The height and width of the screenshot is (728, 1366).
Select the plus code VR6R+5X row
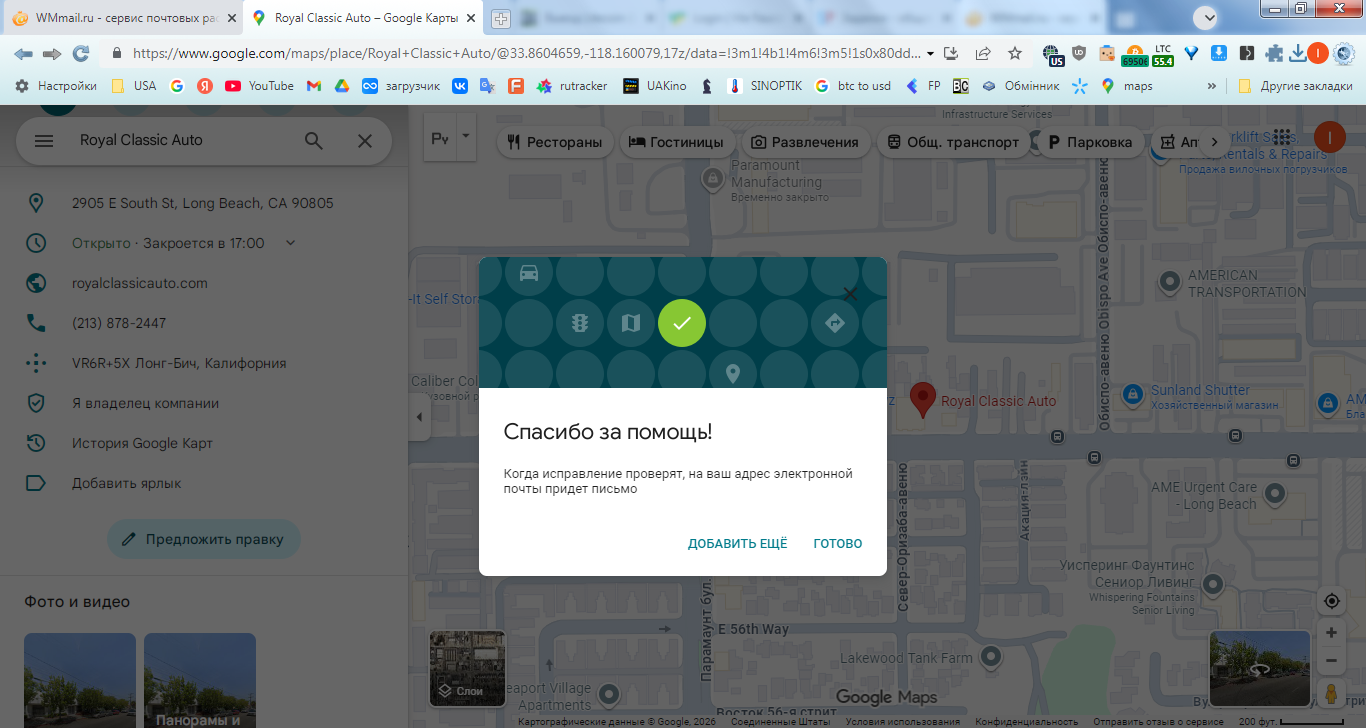pos(204,363)
